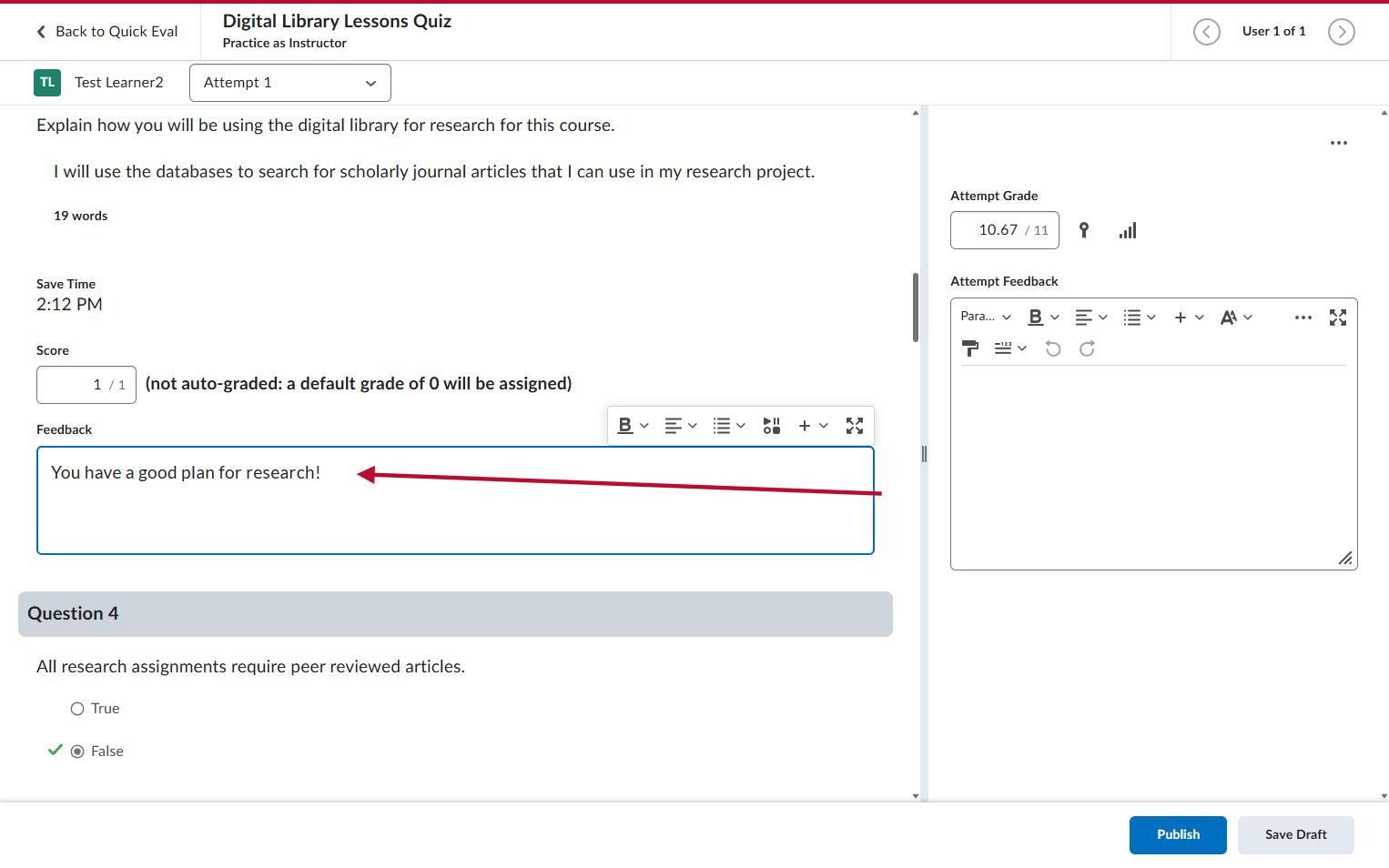Select the True answer option

[x=77, y=709]
